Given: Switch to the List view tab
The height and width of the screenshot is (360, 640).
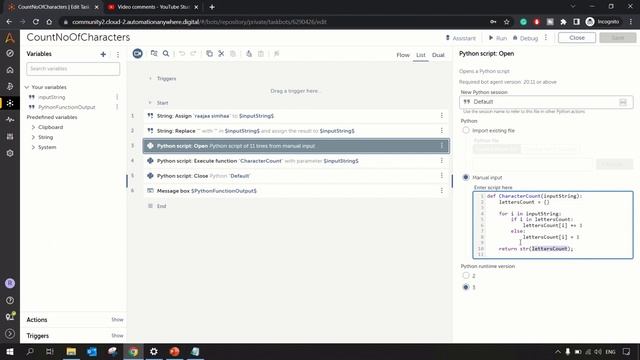Looking at the screenshot, I should [420, 55].
